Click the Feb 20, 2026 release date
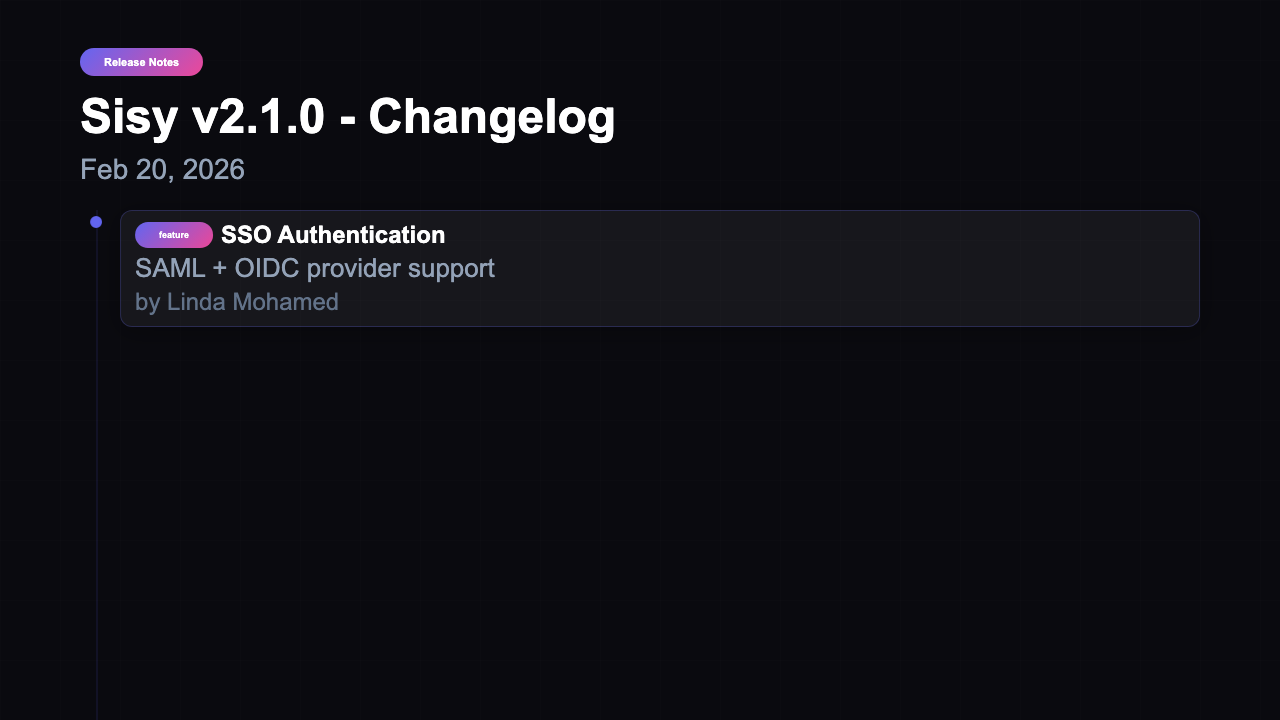Image resolution: width=1280 pixels, height=720 pixels. pos(162,170)
